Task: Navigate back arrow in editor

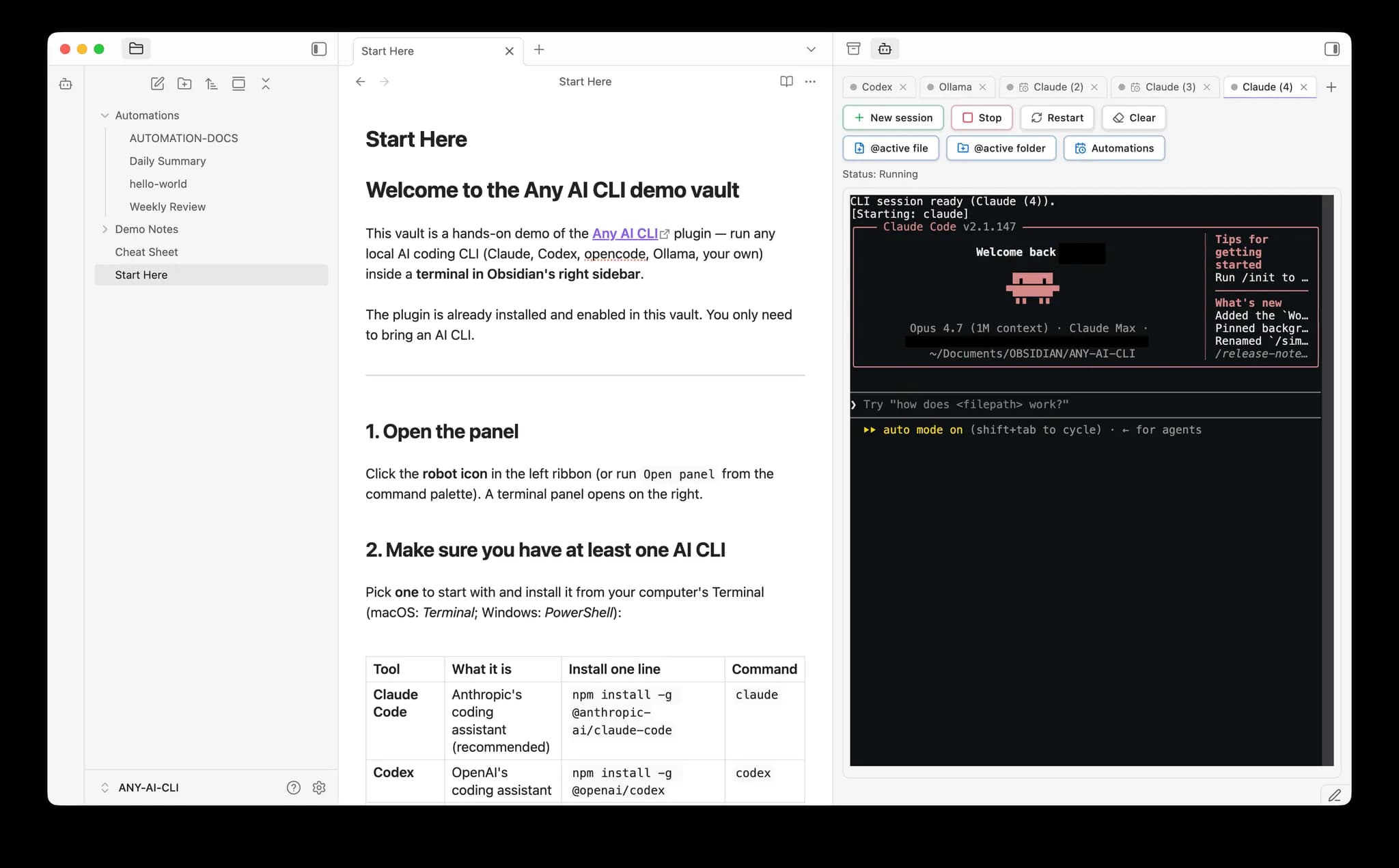Action: [x=361, y=81]
